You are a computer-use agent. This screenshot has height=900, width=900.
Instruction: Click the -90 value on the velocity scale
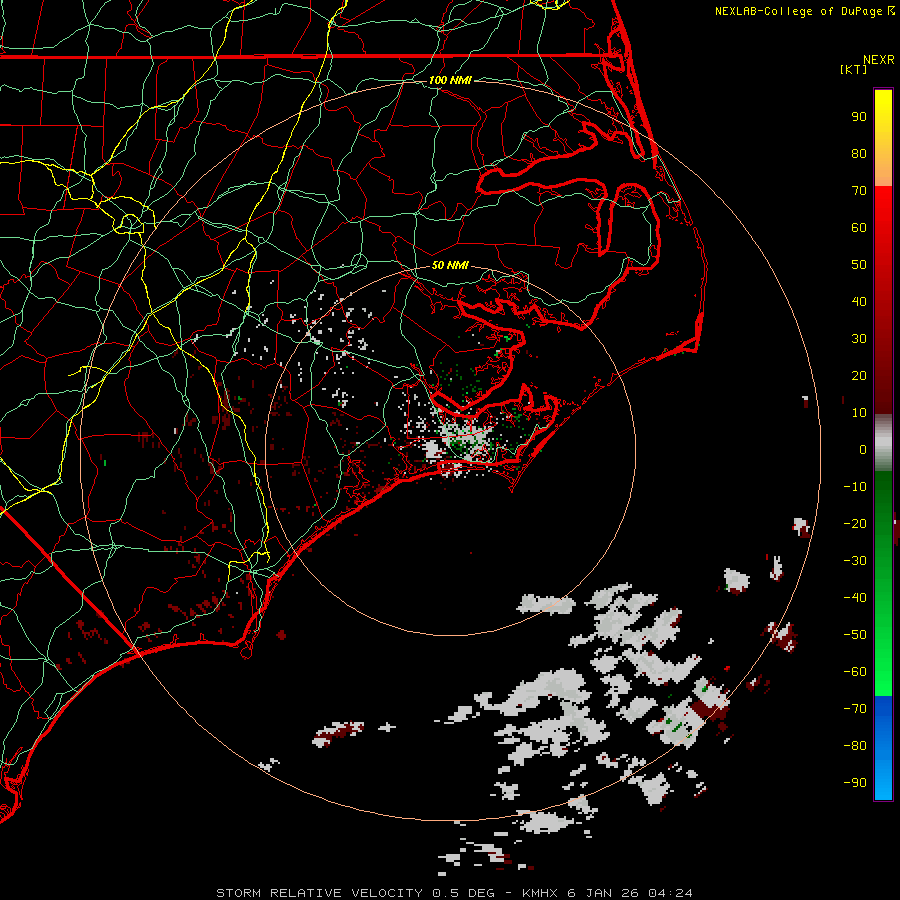tap(855, 783)
